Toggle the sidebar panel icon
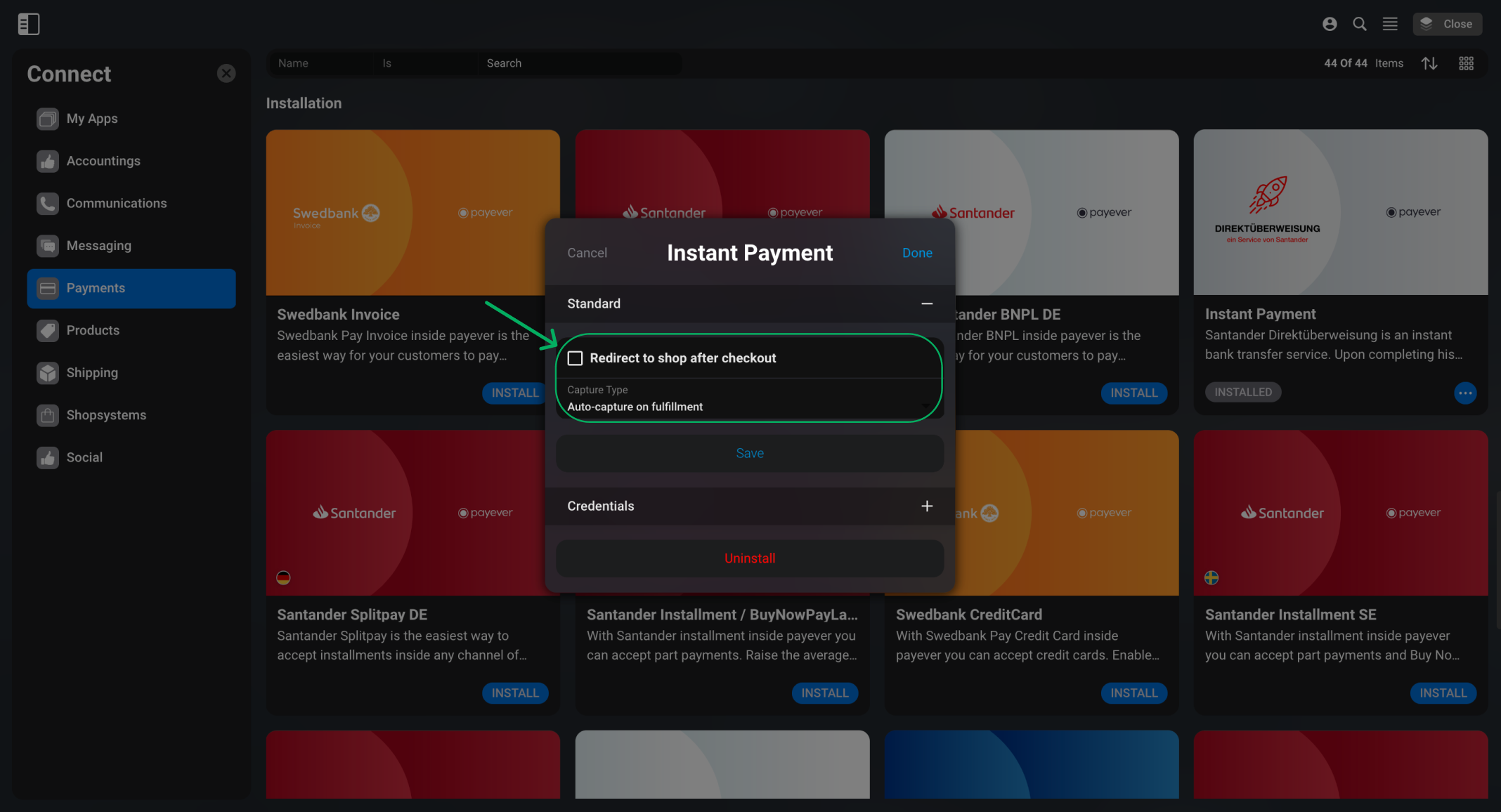 point(29,24)
